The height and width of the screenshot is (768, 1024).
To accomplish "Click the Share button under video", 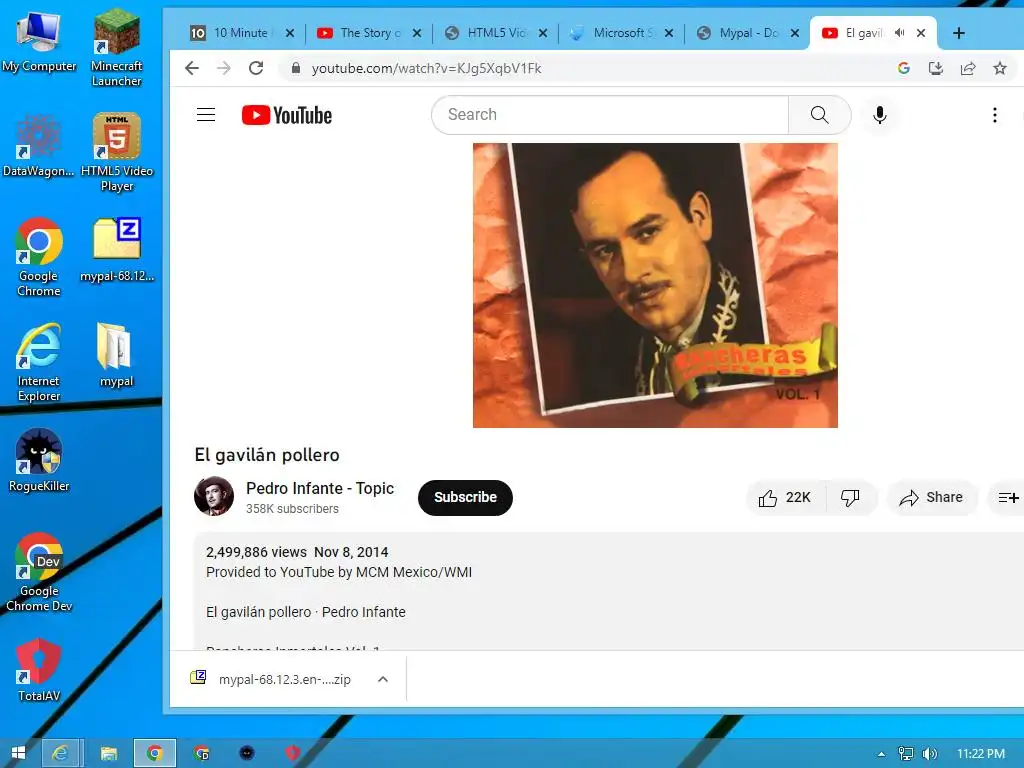I will [932, 498].
